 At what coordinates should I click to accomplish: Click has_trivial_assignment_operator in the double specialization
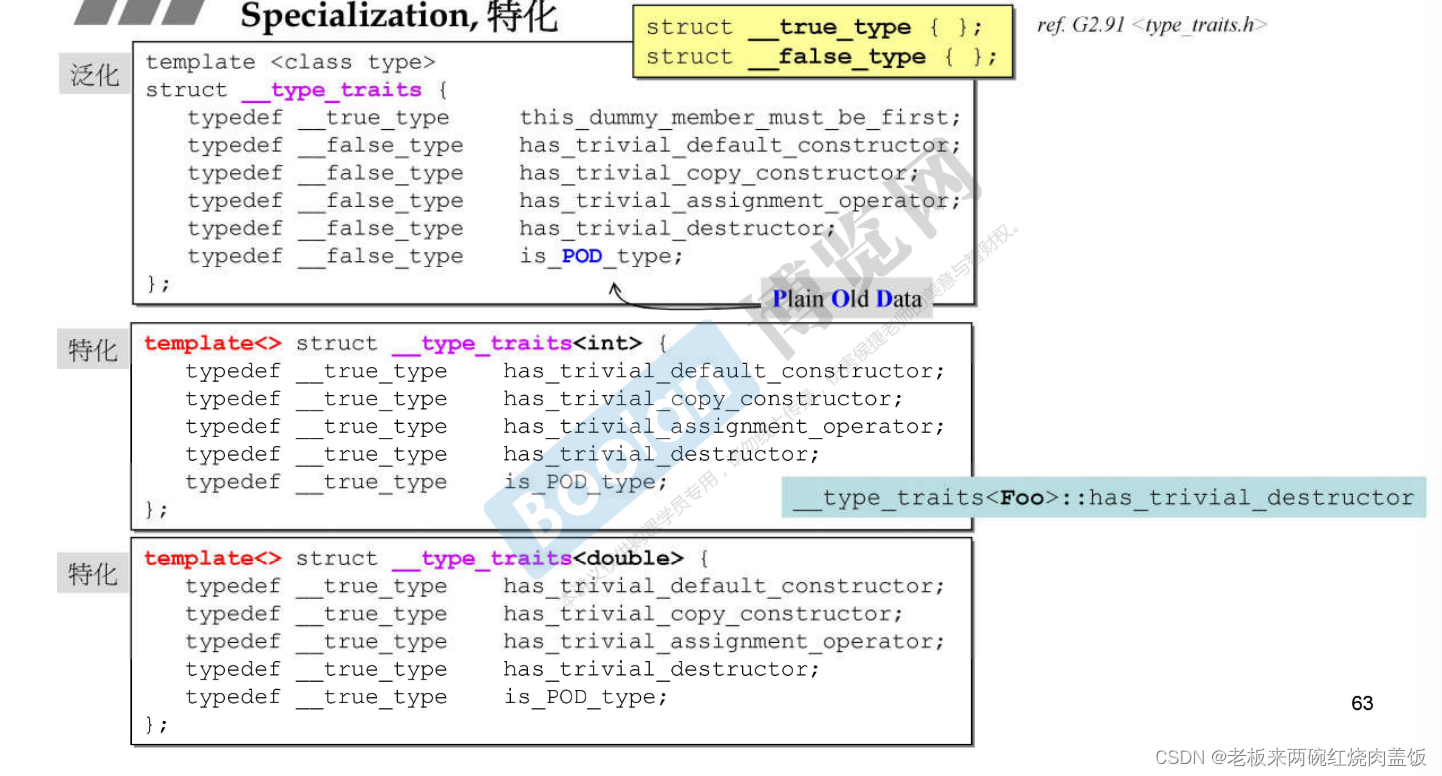(724, 642)
